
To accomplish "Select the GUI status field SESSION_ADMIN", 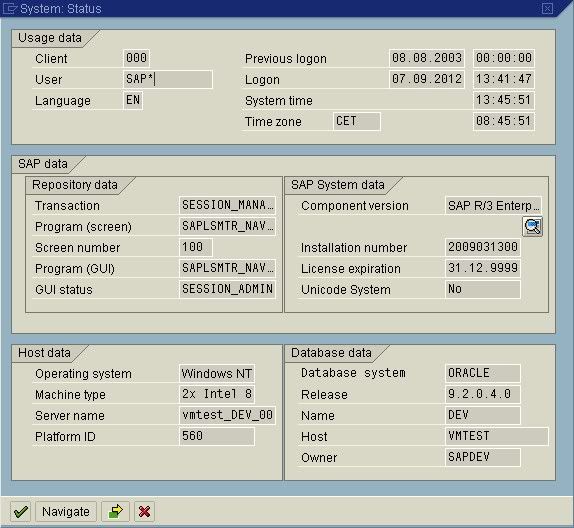I will (x=227, y=289).
